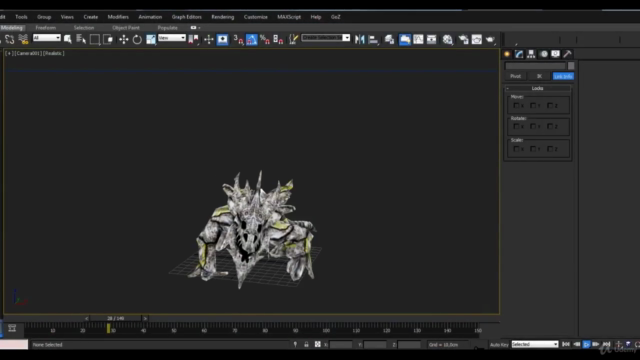Open the Curve Editor icon
640x360 pixels.
click(418, 39)
